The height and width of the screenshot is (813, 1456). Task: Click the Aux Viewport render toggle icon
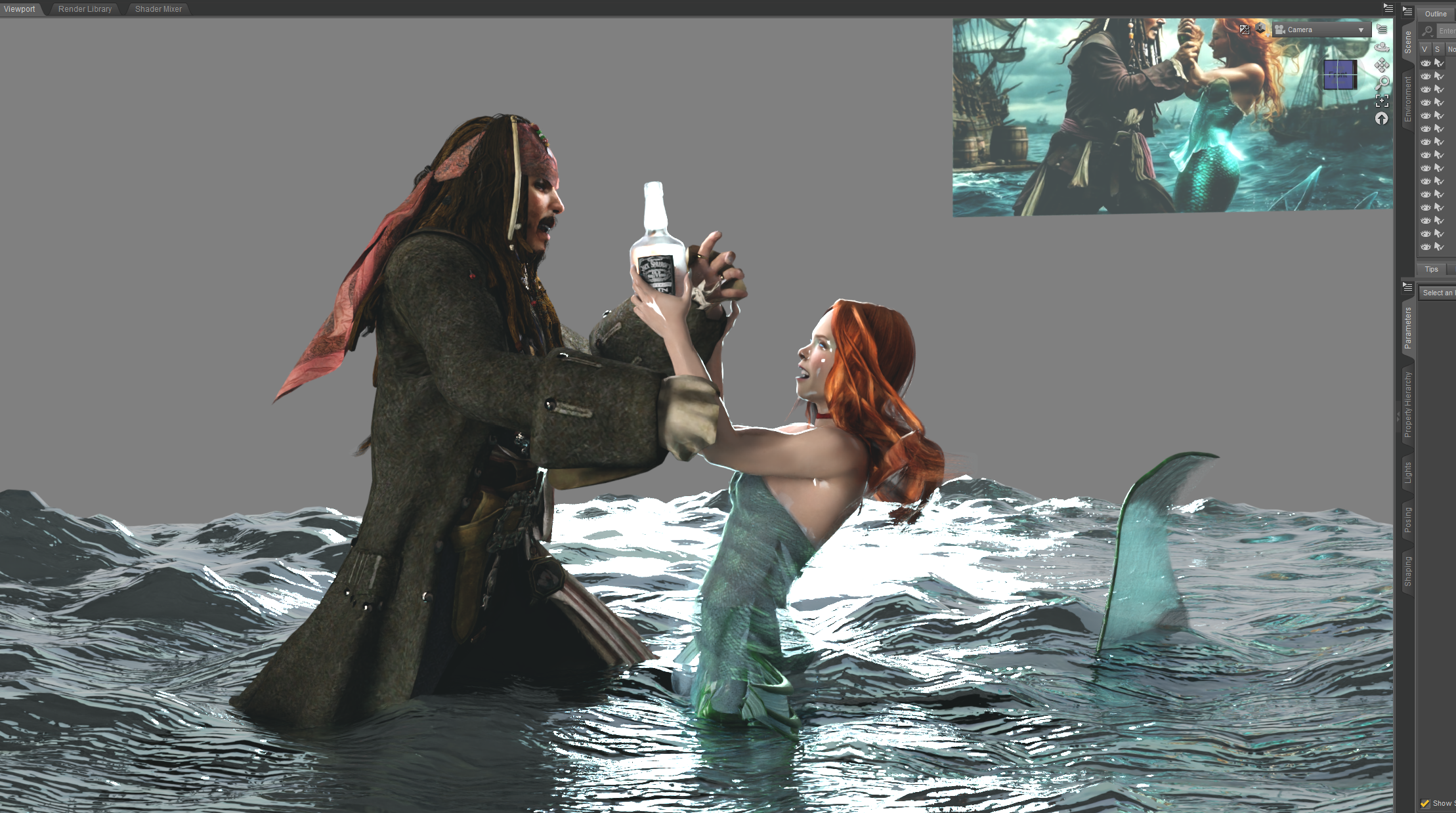pyautogui.click(x=1244, y=29)
